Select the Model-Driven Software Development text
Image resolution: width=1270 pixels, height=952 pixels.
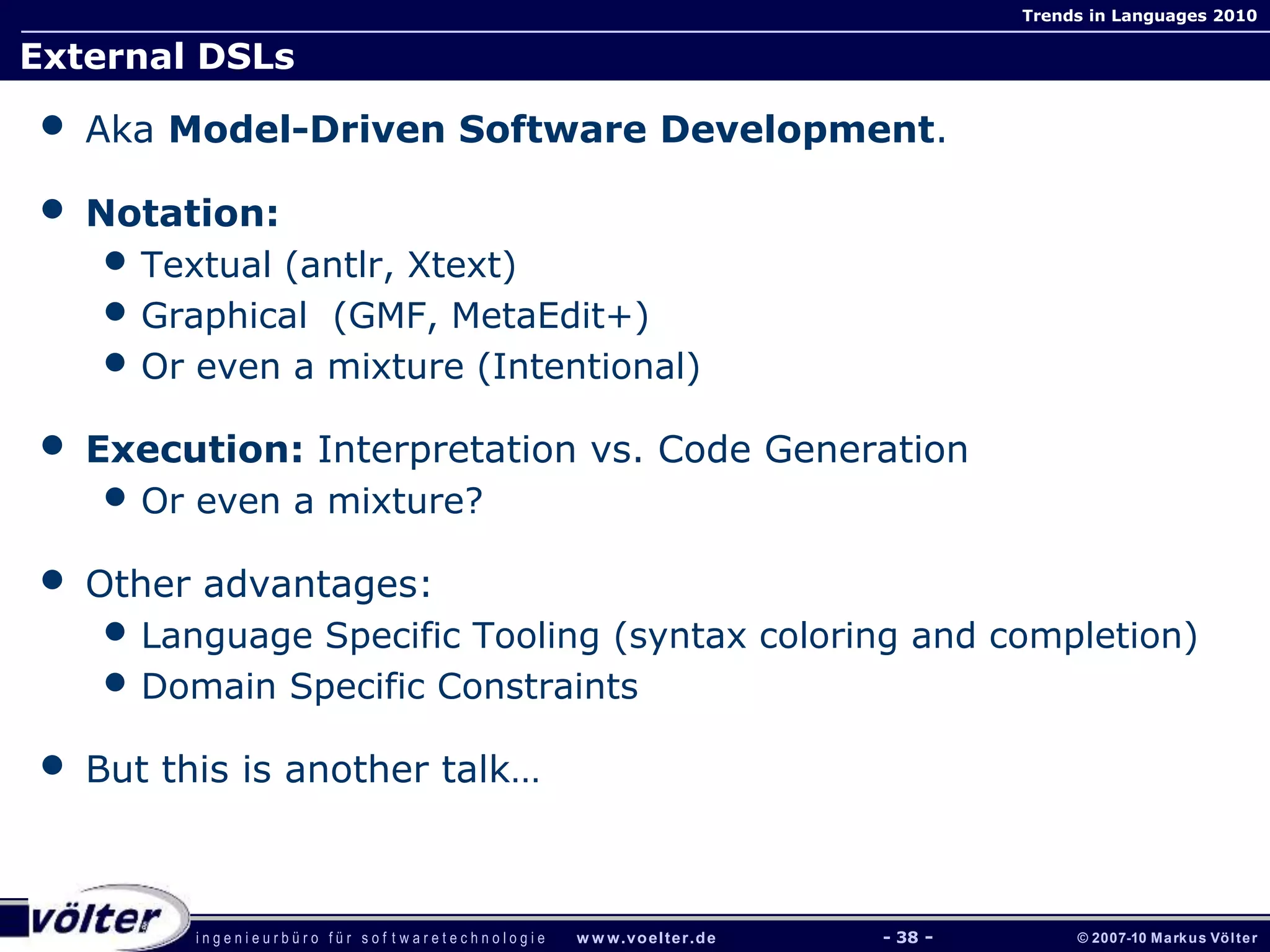(551, 130)
